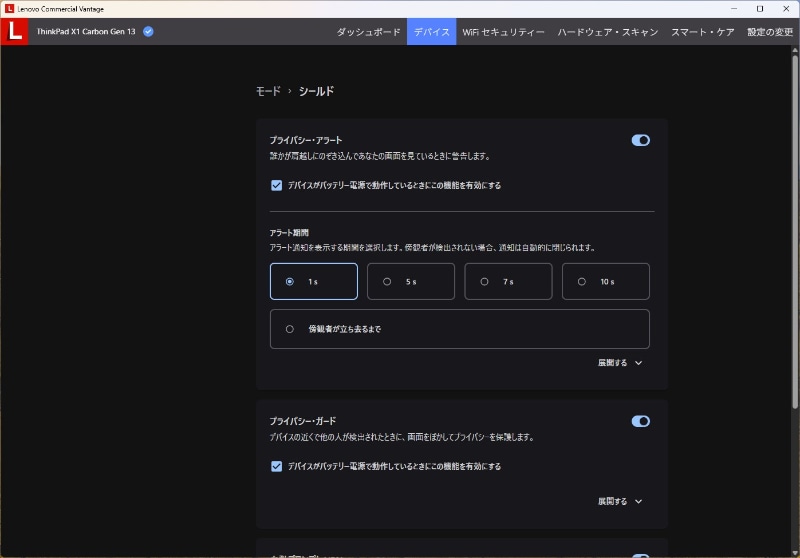Close the Lenovo Commercial Vantage window
Image resolution: width=800 pixels, height=558 pixels.
pos(786,9)
